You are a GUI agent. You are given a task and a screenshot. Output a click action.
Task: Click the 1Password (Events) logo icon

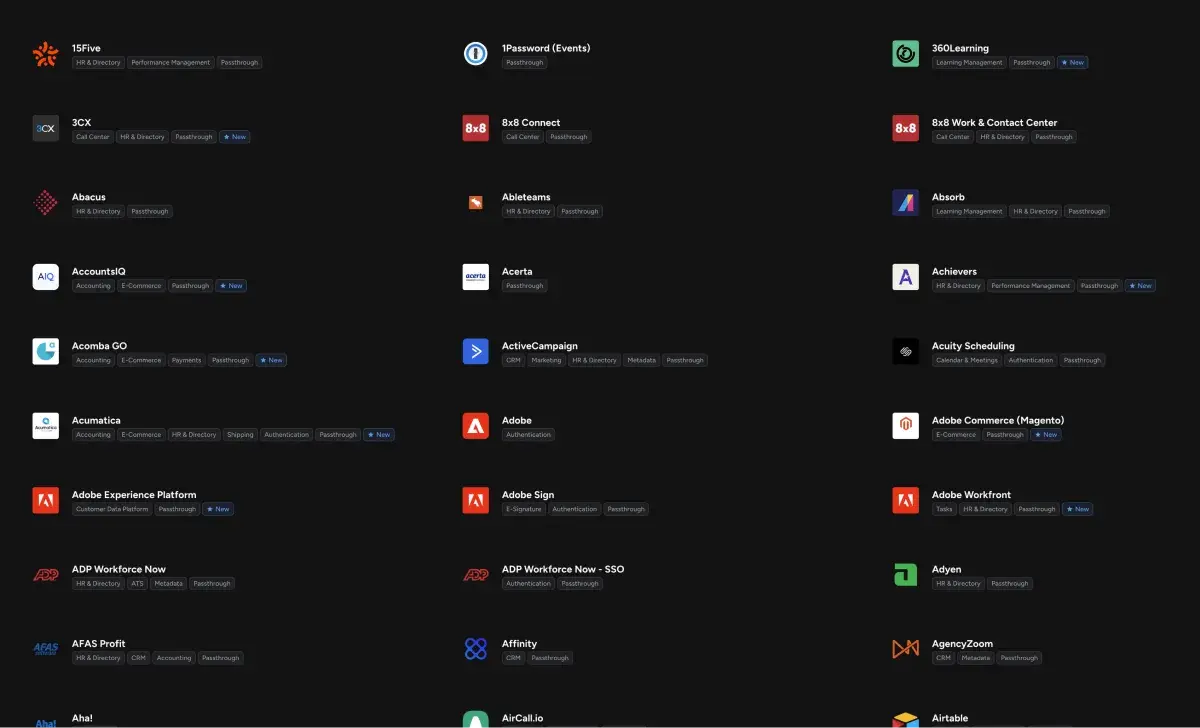(x=476, y=54)
